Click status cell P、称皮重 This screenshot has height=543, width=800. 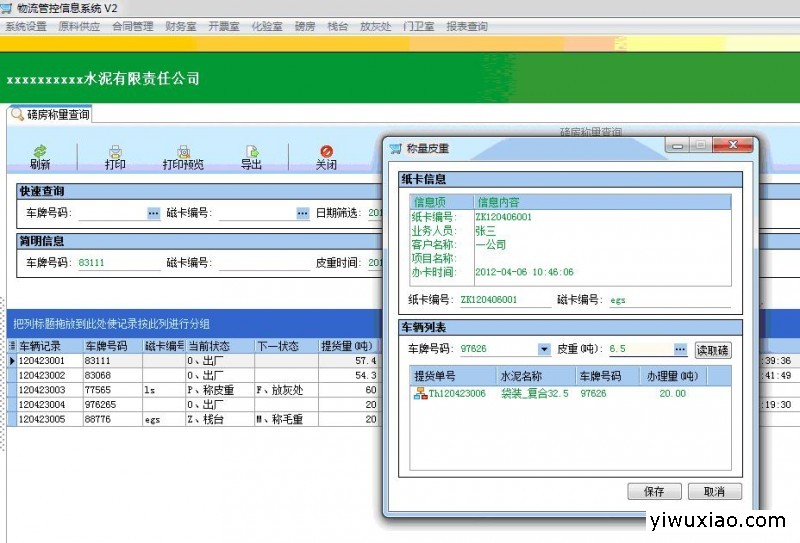coord(220,390)
